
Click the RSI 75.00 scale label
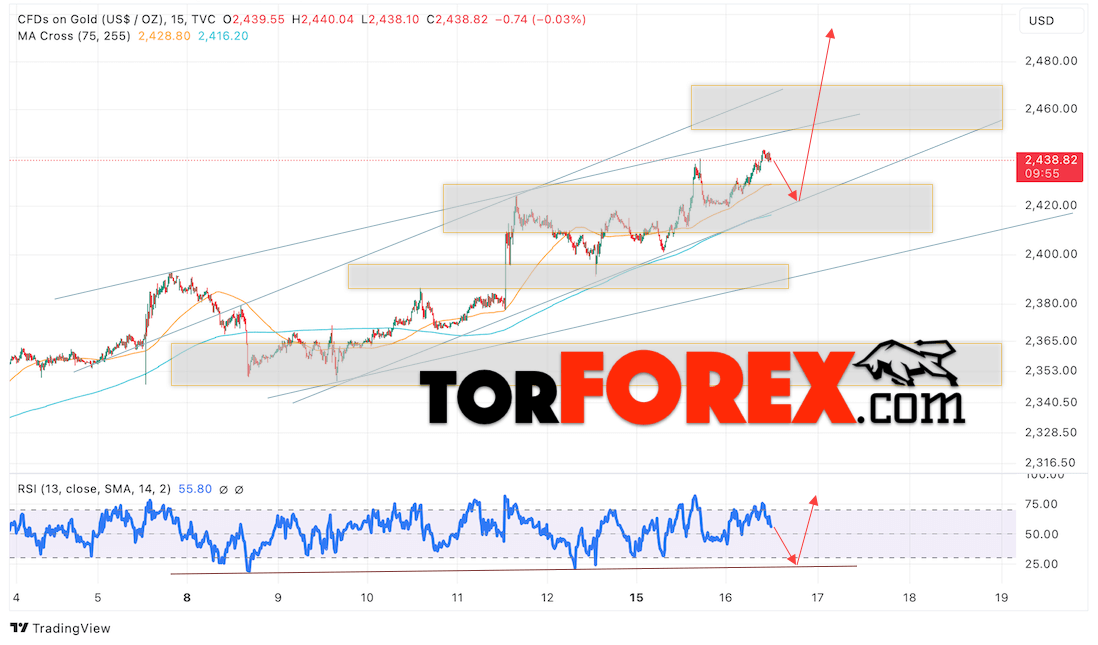click(x=1041, y=504)
